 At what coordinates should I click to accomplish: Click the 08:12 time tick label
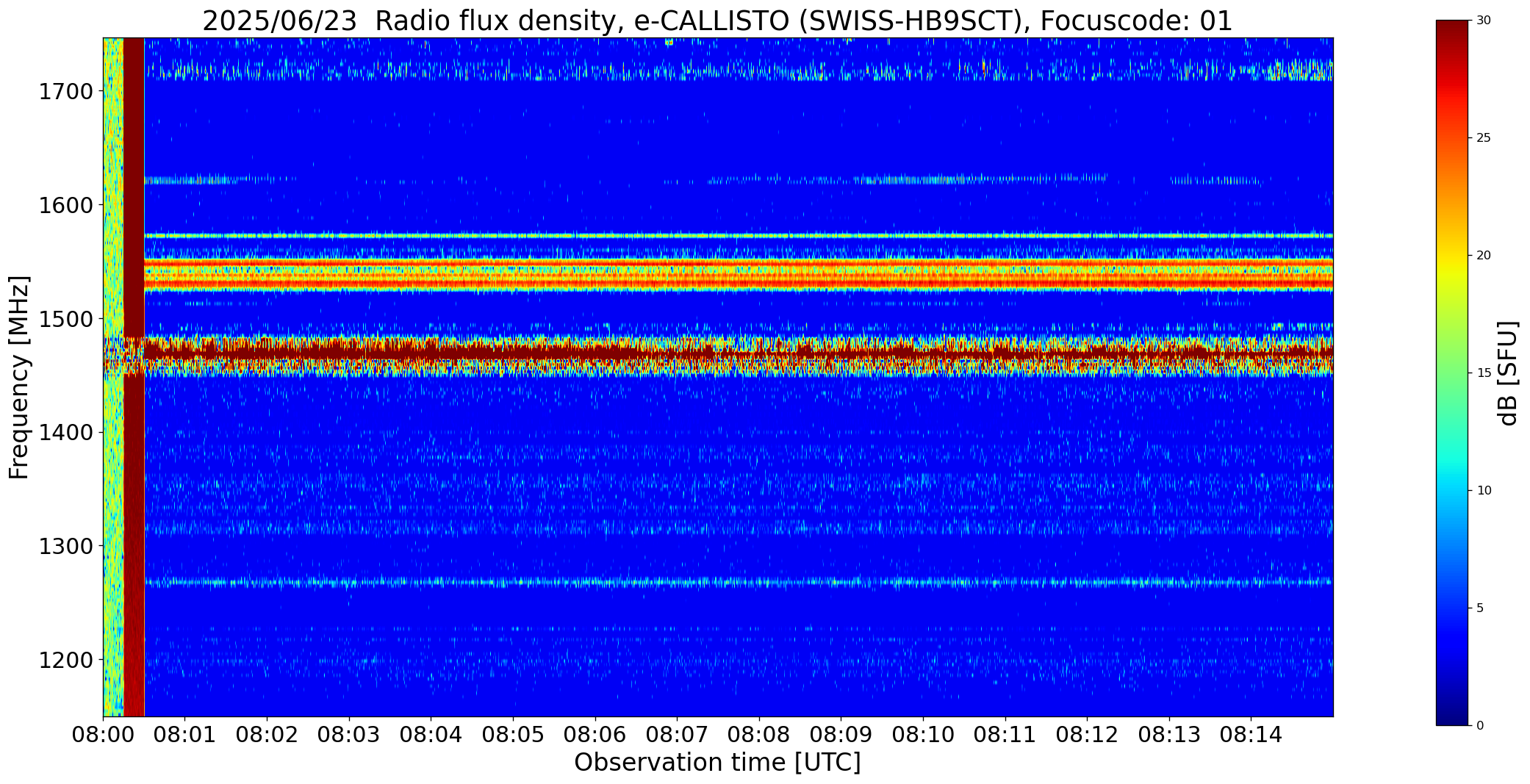click(x=1087, y=734)
